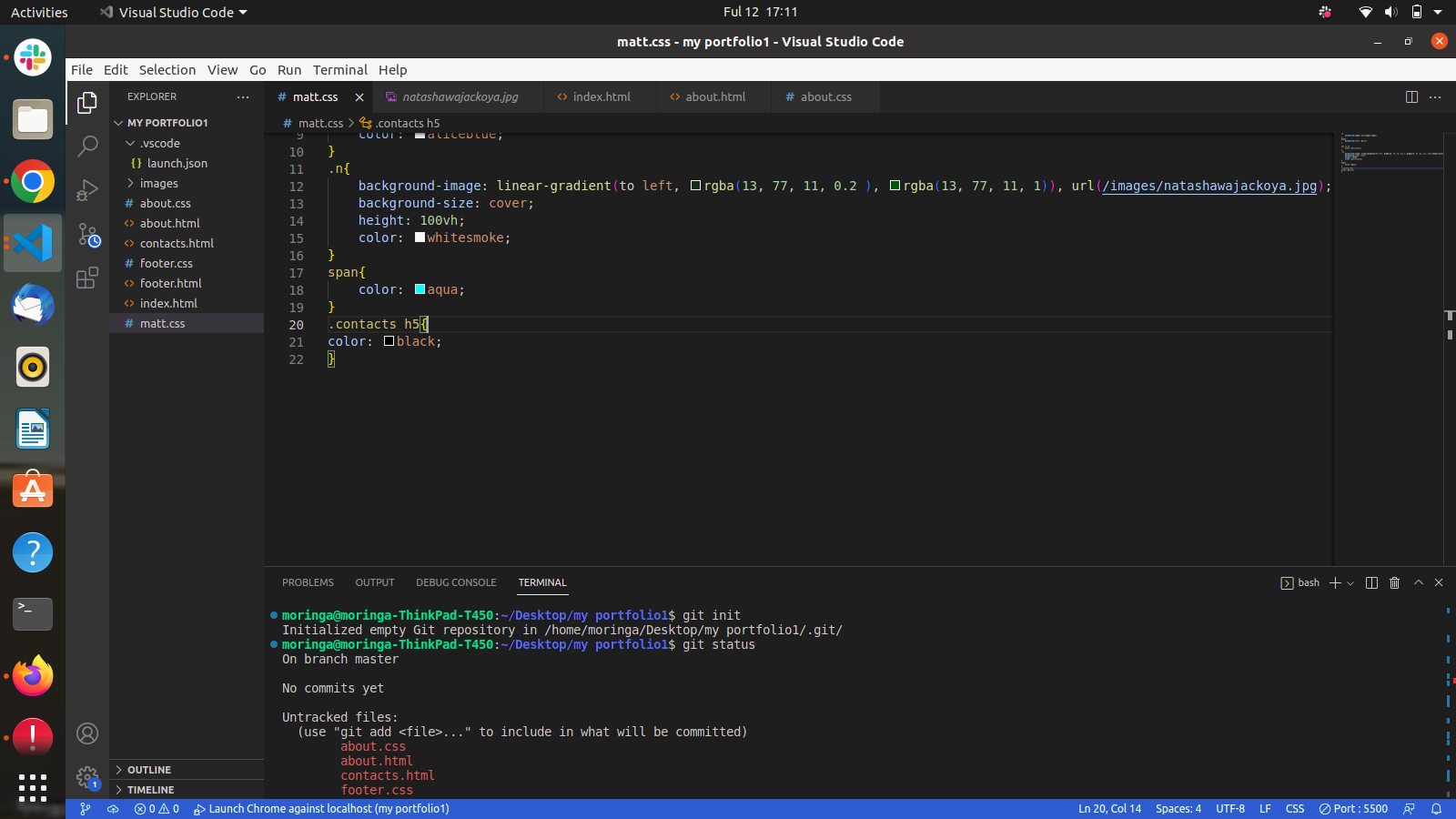The width and height of the screenshot is (1456, 819).
Task: Open the Source Control view
Action: coord(87,234)
